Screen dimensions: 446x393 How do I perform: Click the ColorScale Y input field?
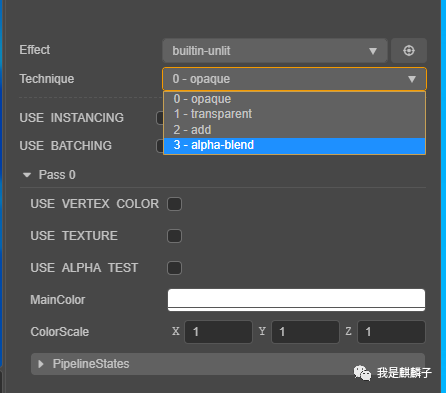[x=305, y=332]
